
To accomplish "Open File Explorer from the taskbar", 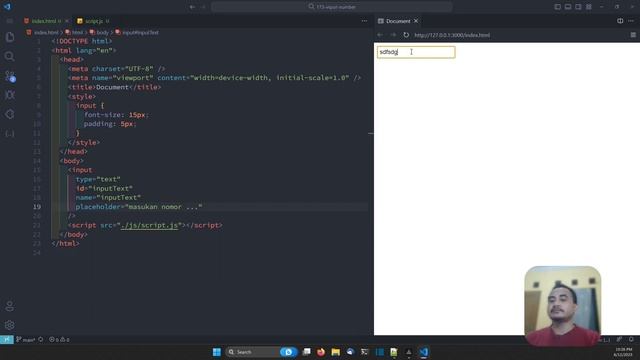I will [336, 352].
